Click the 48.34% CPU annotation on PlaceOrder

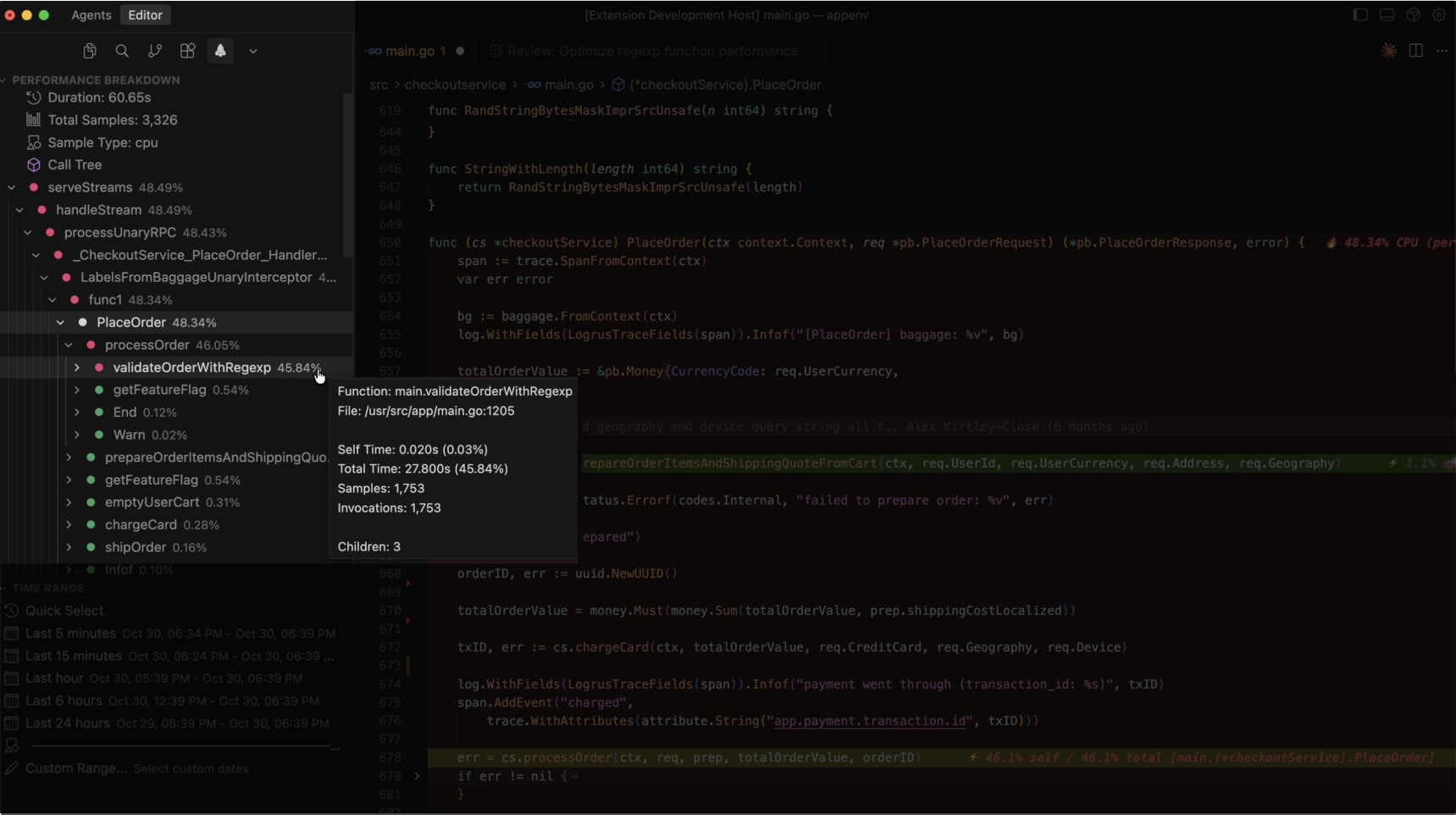(x=1389, y=242)
